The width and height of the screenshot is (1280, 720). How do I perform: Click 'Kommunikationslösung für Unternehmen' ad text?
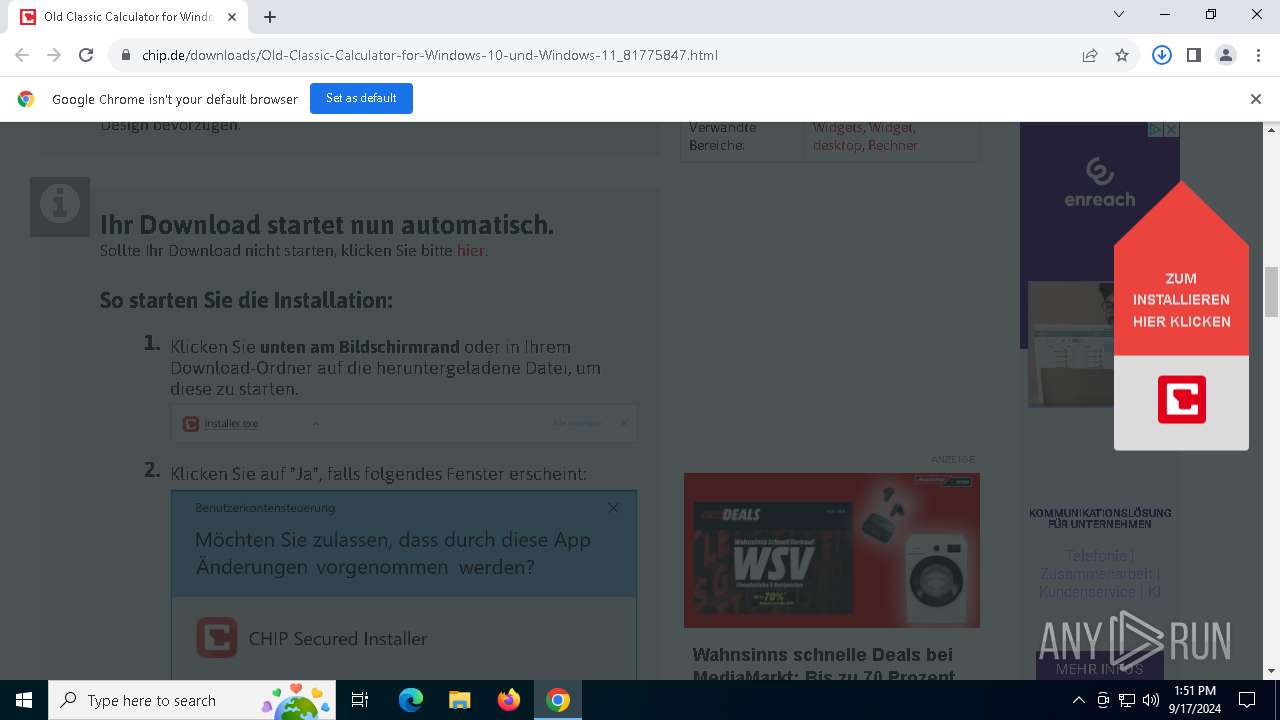coord(1100,518)
